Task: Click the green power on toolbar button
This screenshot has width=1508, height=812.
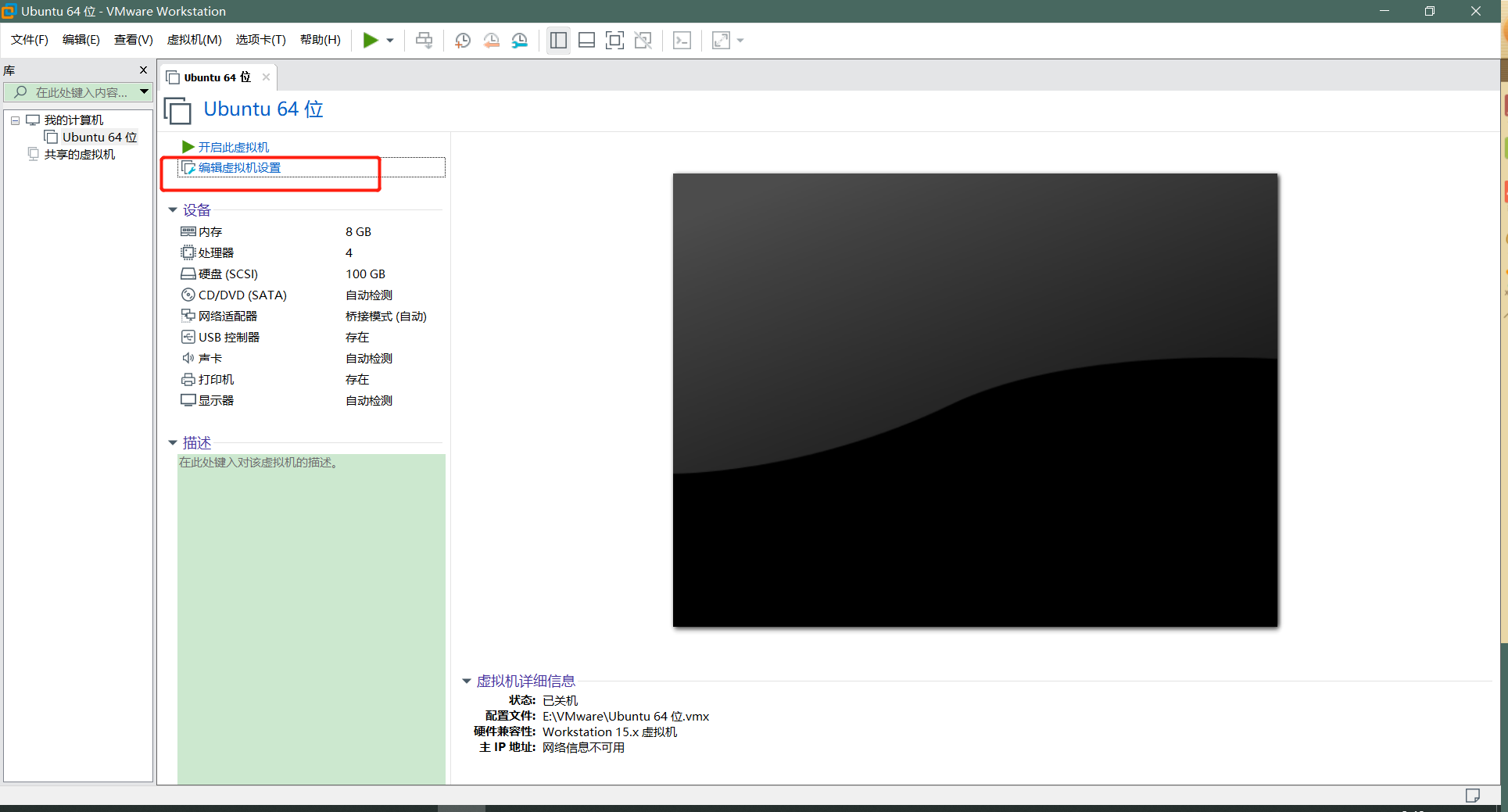Action: pyautogui.click(x=371, y=41)
